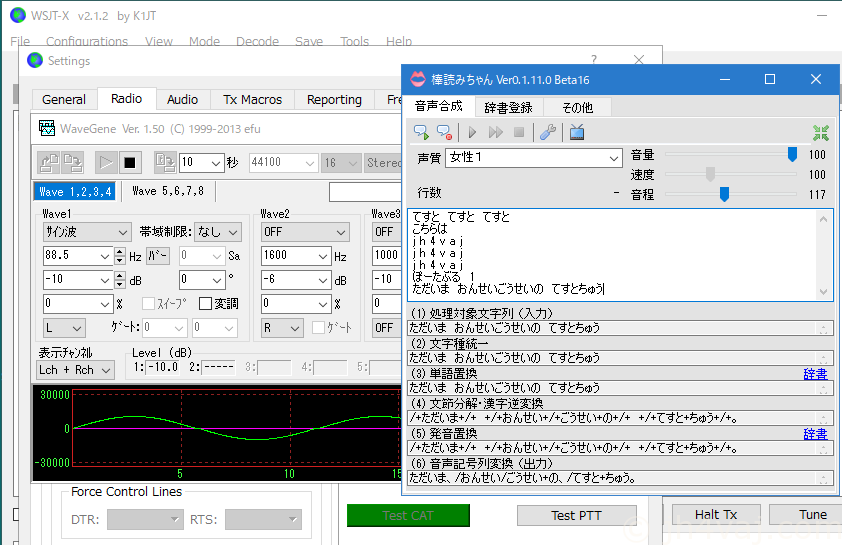This screenshot has width=842, height=545.
Task: Open Wave2 type dropdown showing OFF
Action: [305, 232]
